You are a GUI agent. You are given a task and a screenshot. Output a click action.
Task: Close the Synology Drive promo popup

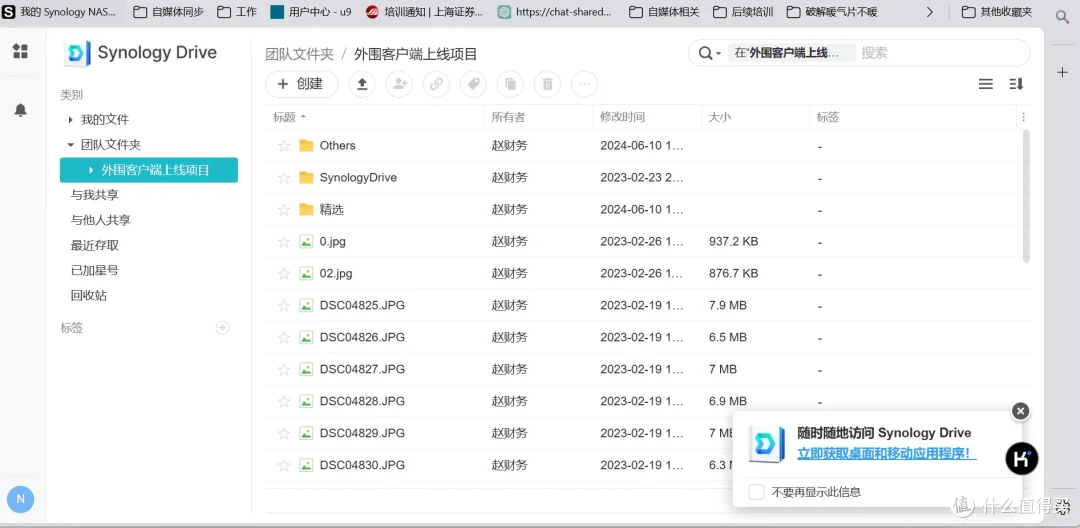[x=1021, y=411]
